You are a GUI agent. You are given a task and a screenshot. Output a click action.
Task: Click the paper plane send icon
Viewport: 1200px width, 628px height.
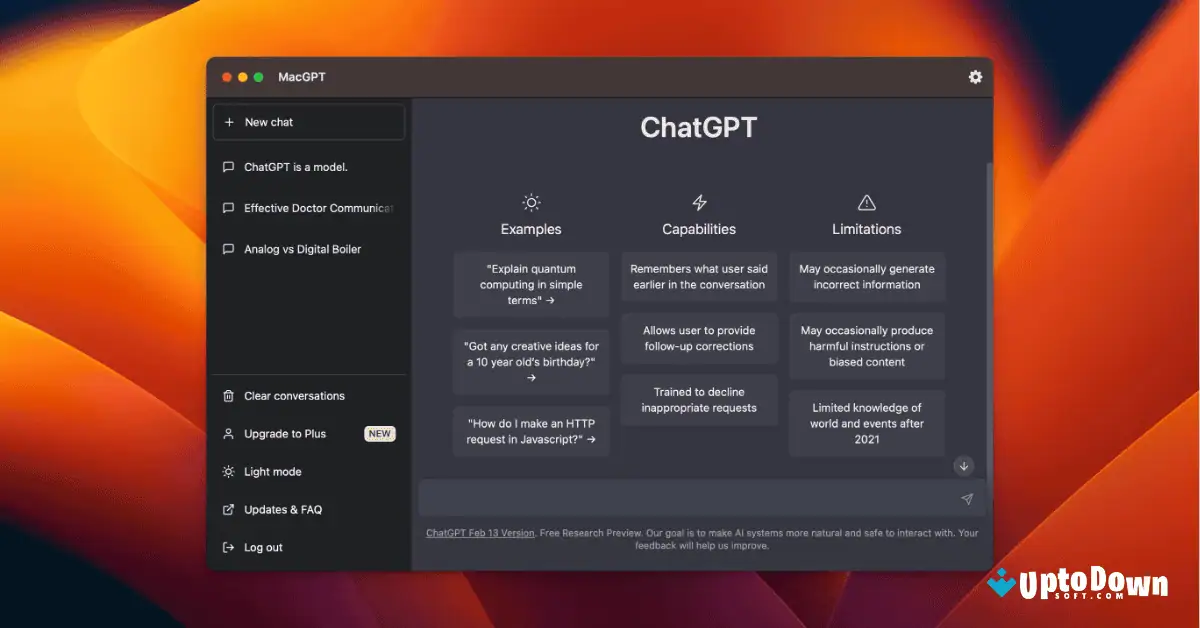click(966, 498)
